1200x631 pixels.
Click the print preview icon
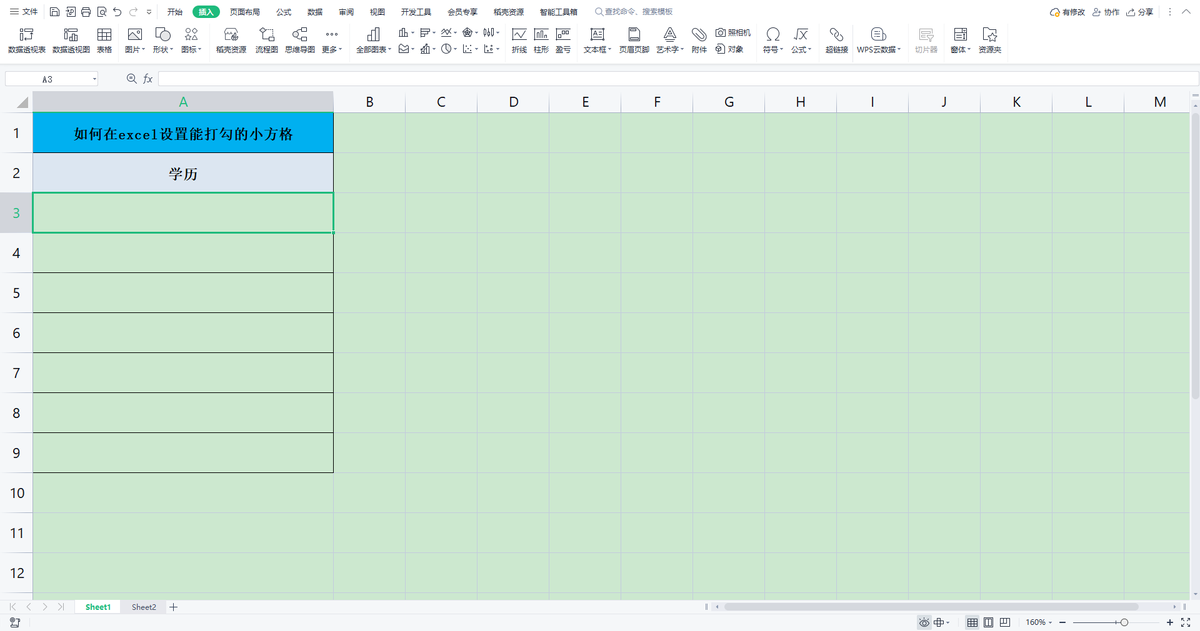[x=101, y=12]
